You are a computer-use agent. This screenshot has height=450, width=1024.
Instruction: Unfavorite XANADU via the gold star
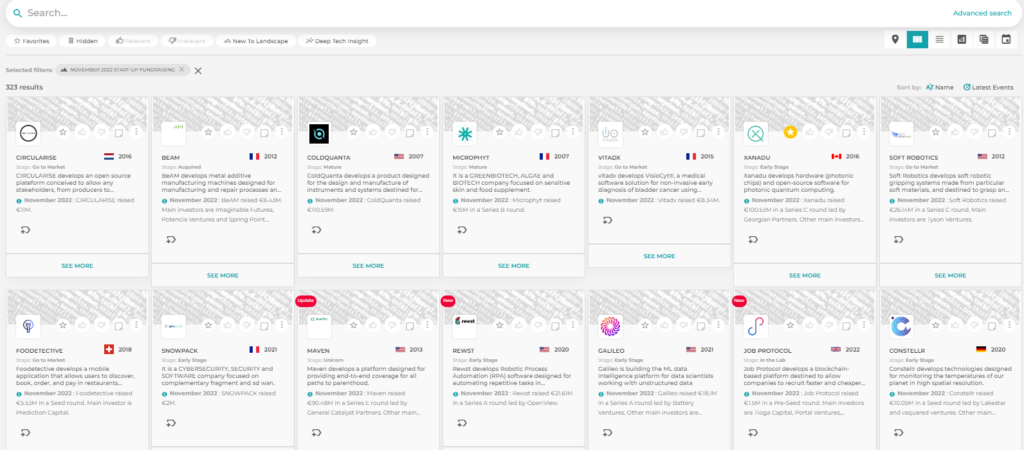point(791,132)
